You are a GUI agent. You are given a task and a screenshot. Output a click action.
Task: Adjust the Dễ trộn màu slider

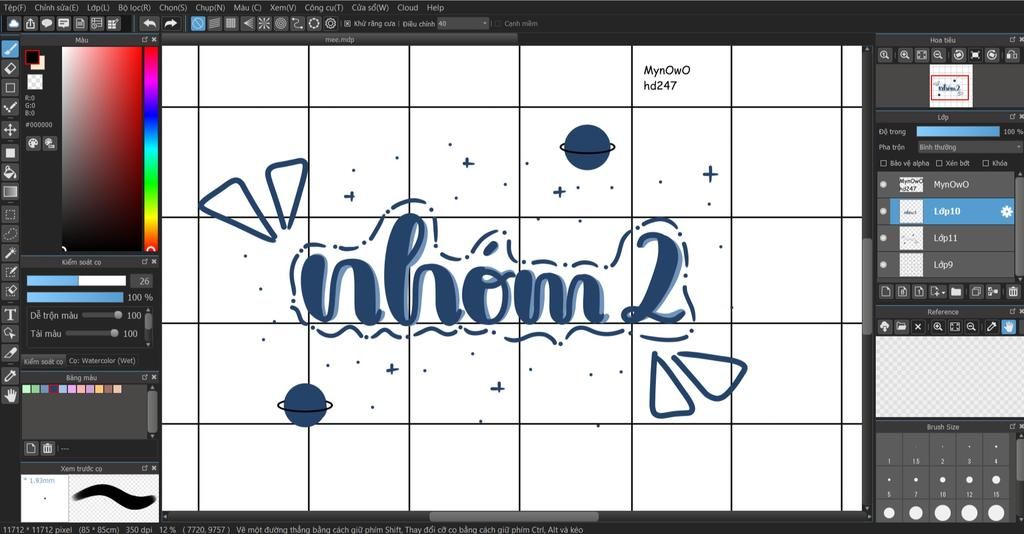click(102, 315)
